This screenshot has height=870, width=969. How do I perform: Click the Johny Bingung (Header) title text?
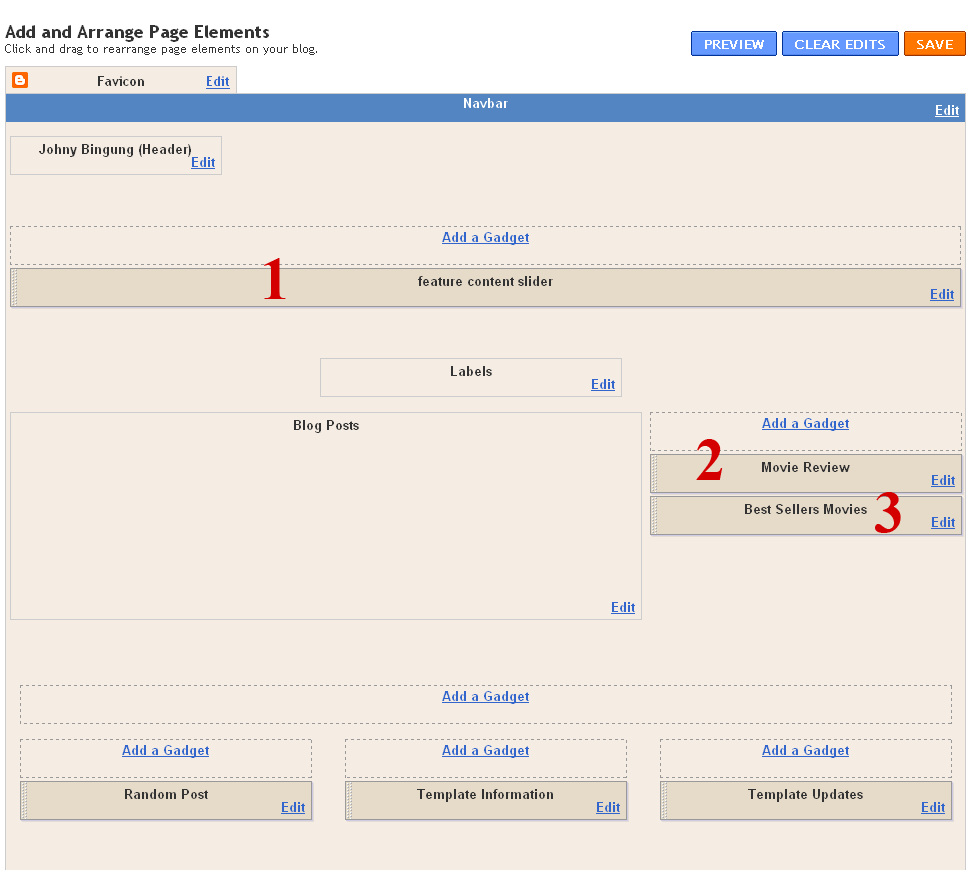[115, 150]
